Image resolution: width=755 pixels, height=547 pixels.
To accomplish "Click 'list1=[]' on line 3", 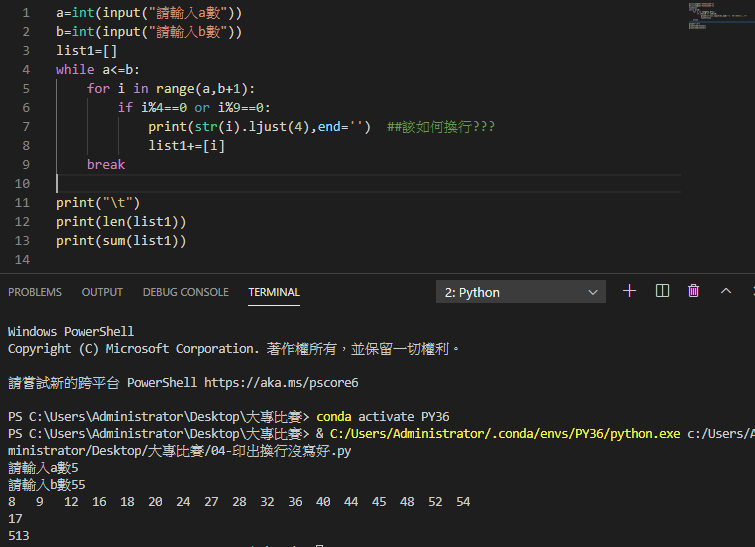I will [x=87, y=51].
